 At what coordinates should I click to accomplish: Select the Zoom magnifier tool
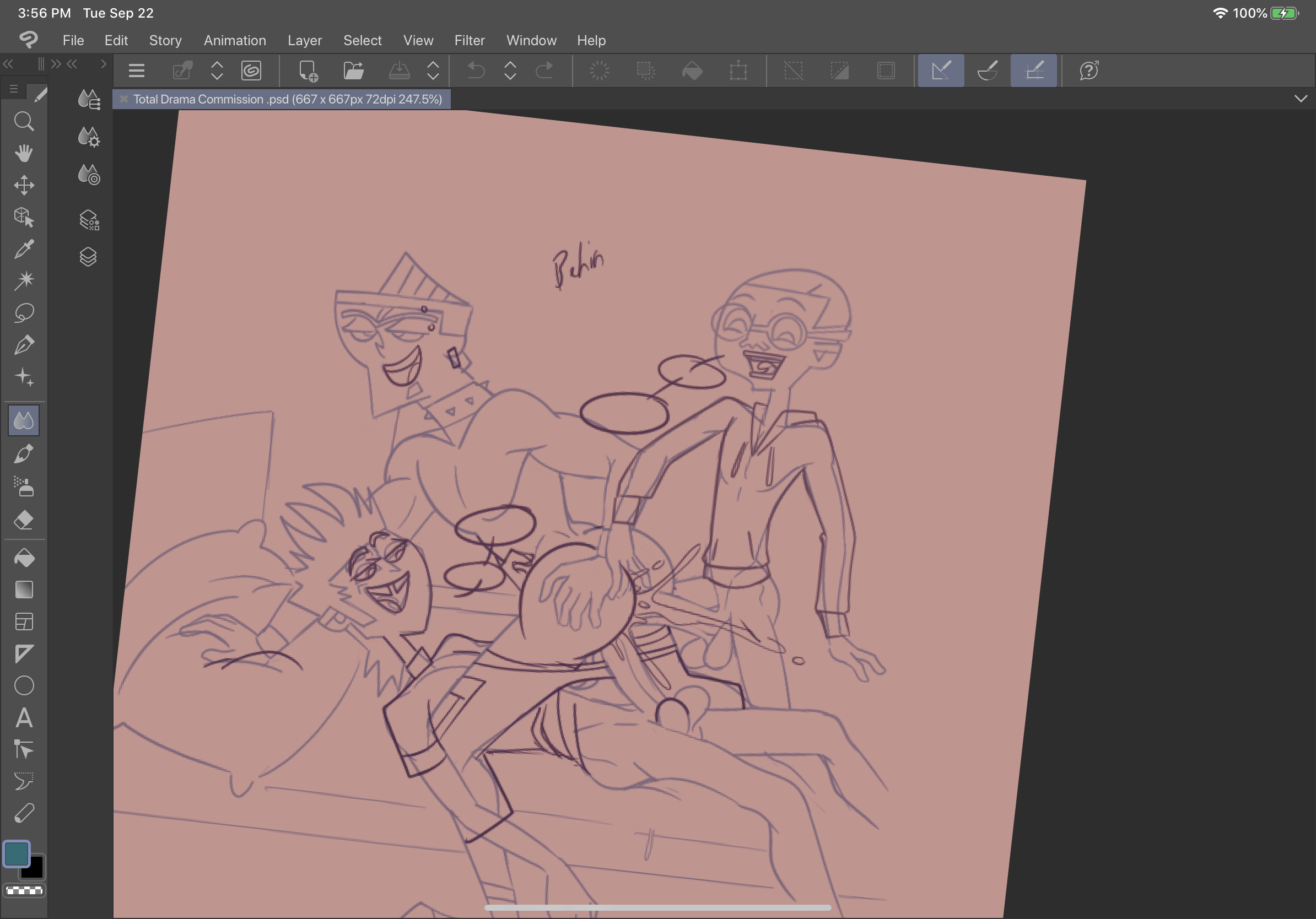24,121
